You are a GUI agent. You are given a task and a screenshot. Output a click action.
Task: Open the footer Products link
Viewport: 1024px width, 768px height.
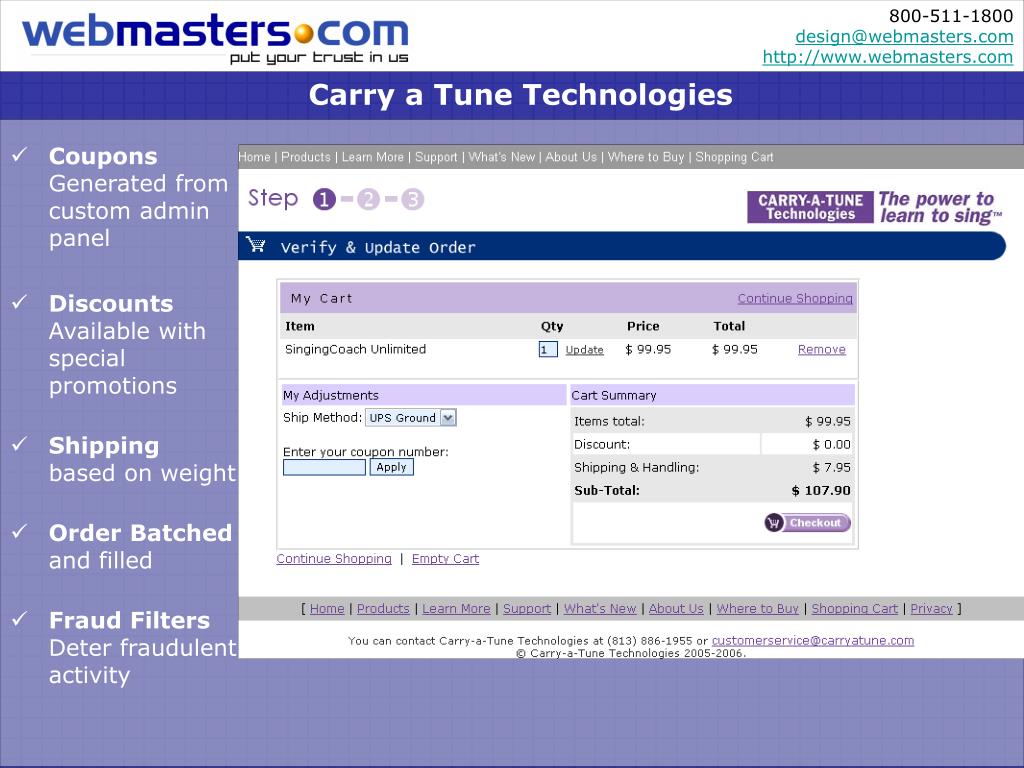click(x=383, y=609)
